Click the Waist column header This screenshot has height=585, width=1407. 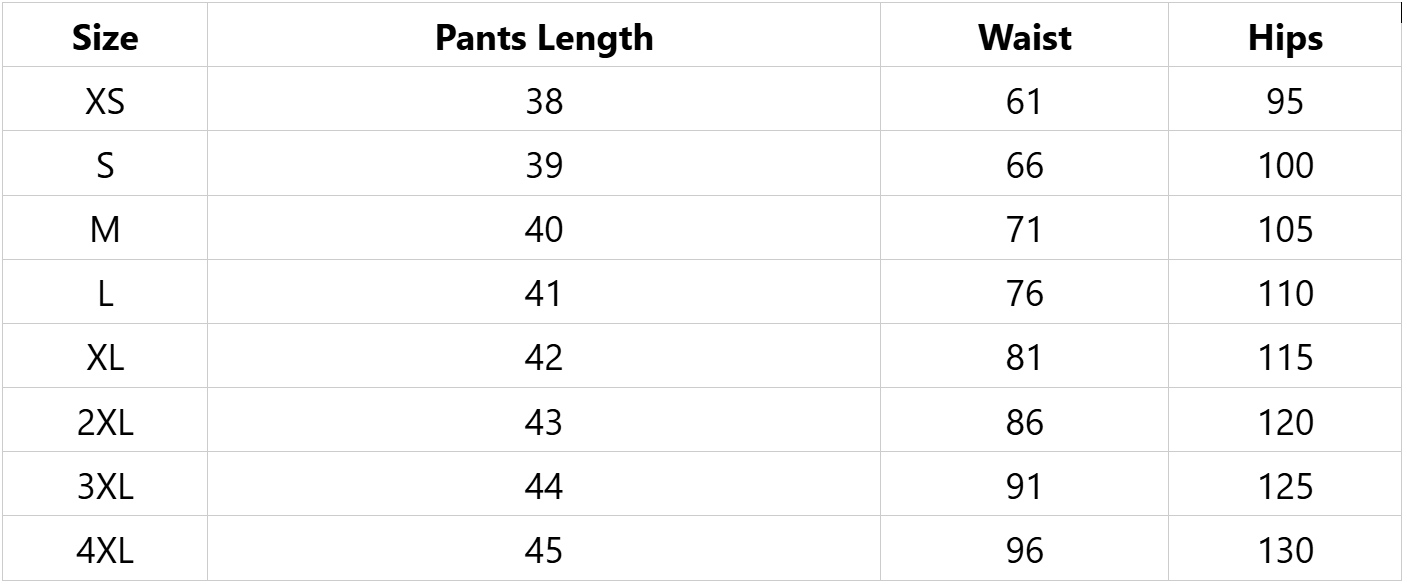coord(1025,37)
